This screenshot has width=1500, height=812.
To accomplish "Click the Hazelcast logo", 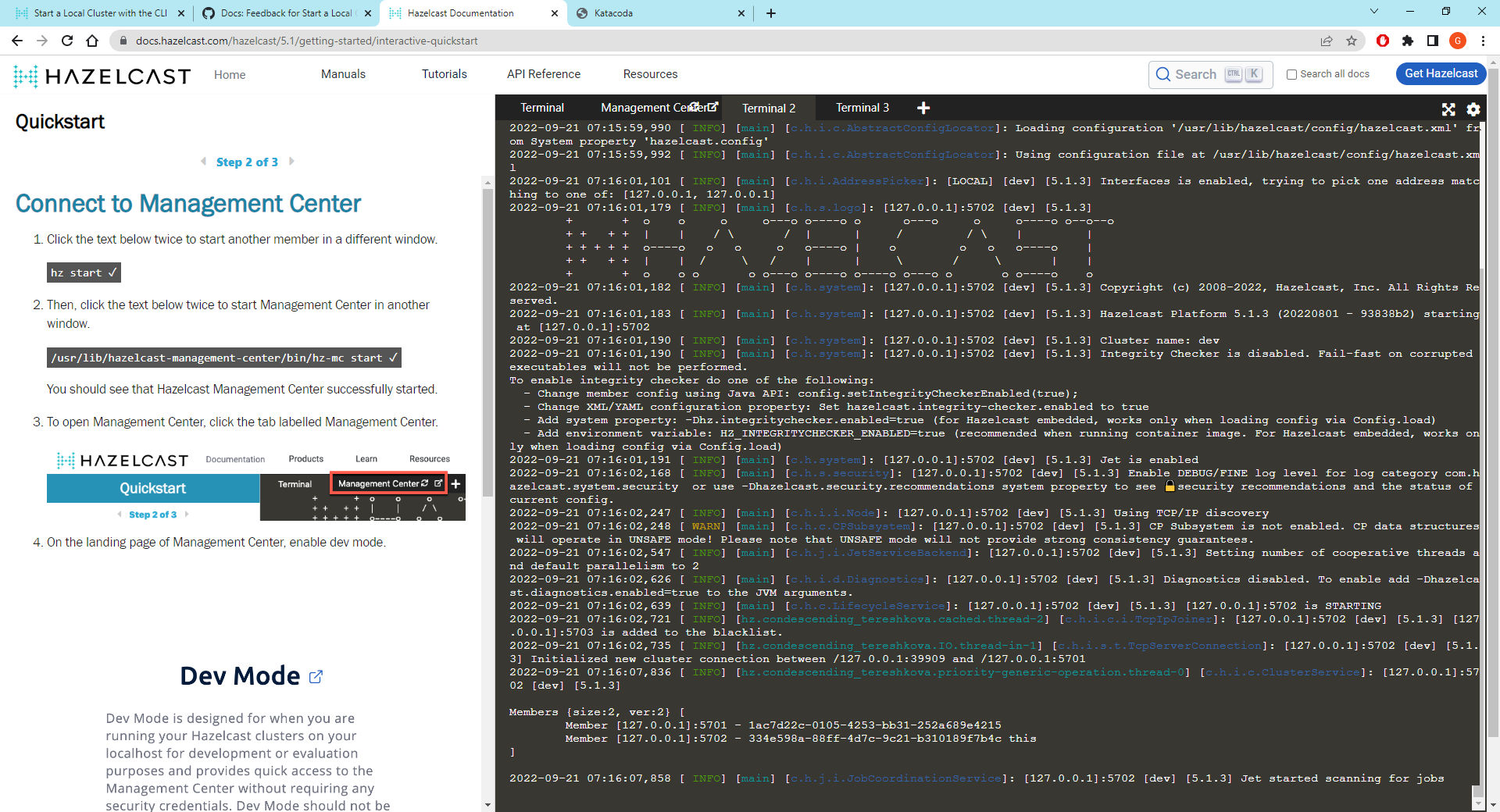I will coord(102,76).
